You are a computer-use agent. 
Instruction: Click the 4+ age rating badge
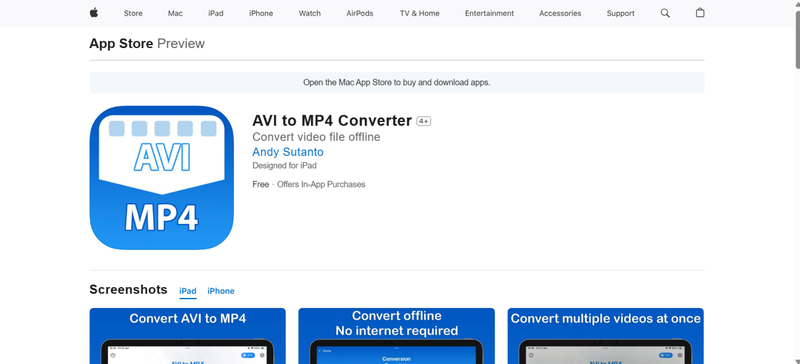coord(423,121)
